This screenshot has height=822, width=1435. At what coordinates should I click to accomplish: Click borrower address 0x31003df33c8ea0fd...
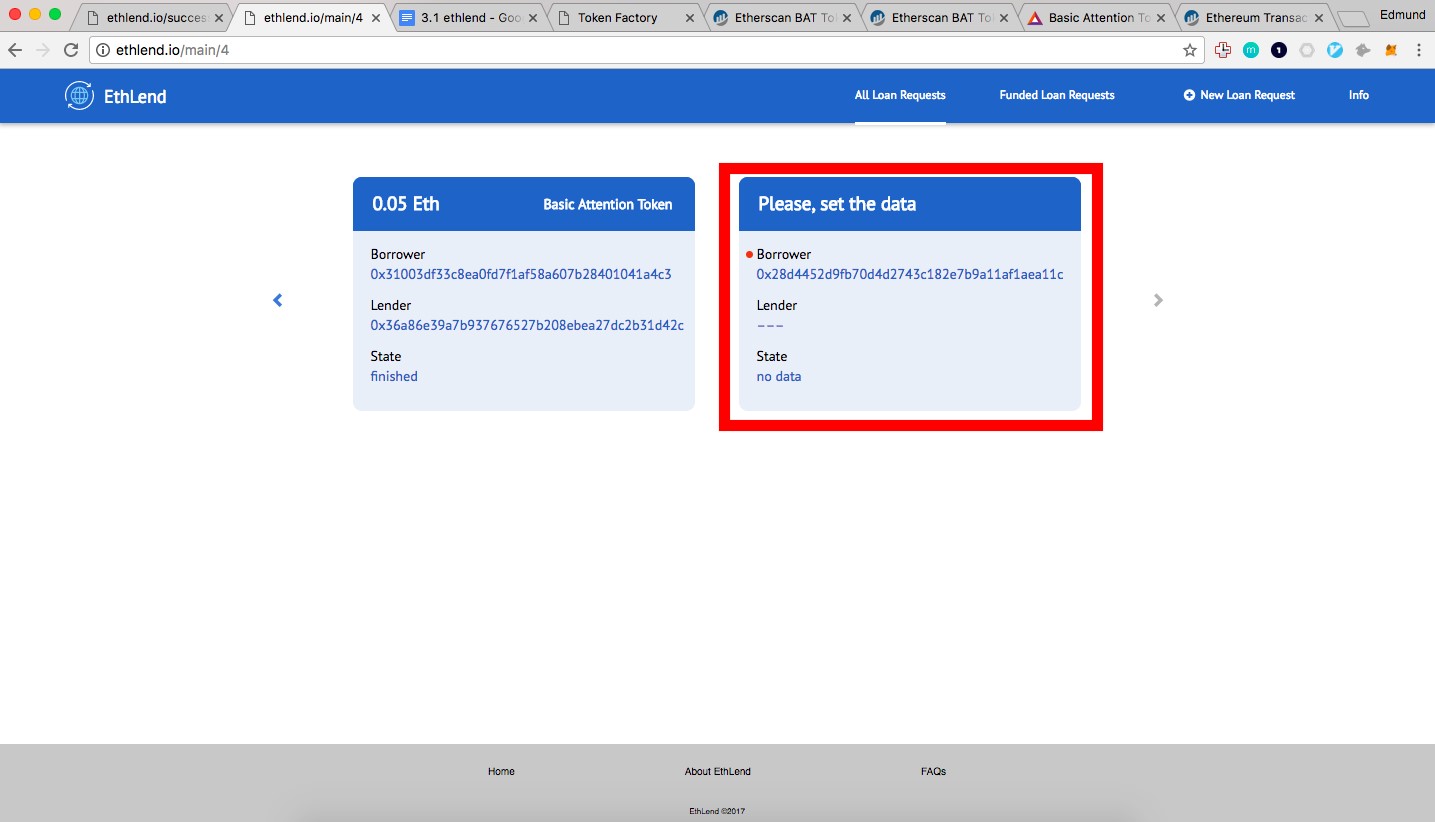click(521, 274)
